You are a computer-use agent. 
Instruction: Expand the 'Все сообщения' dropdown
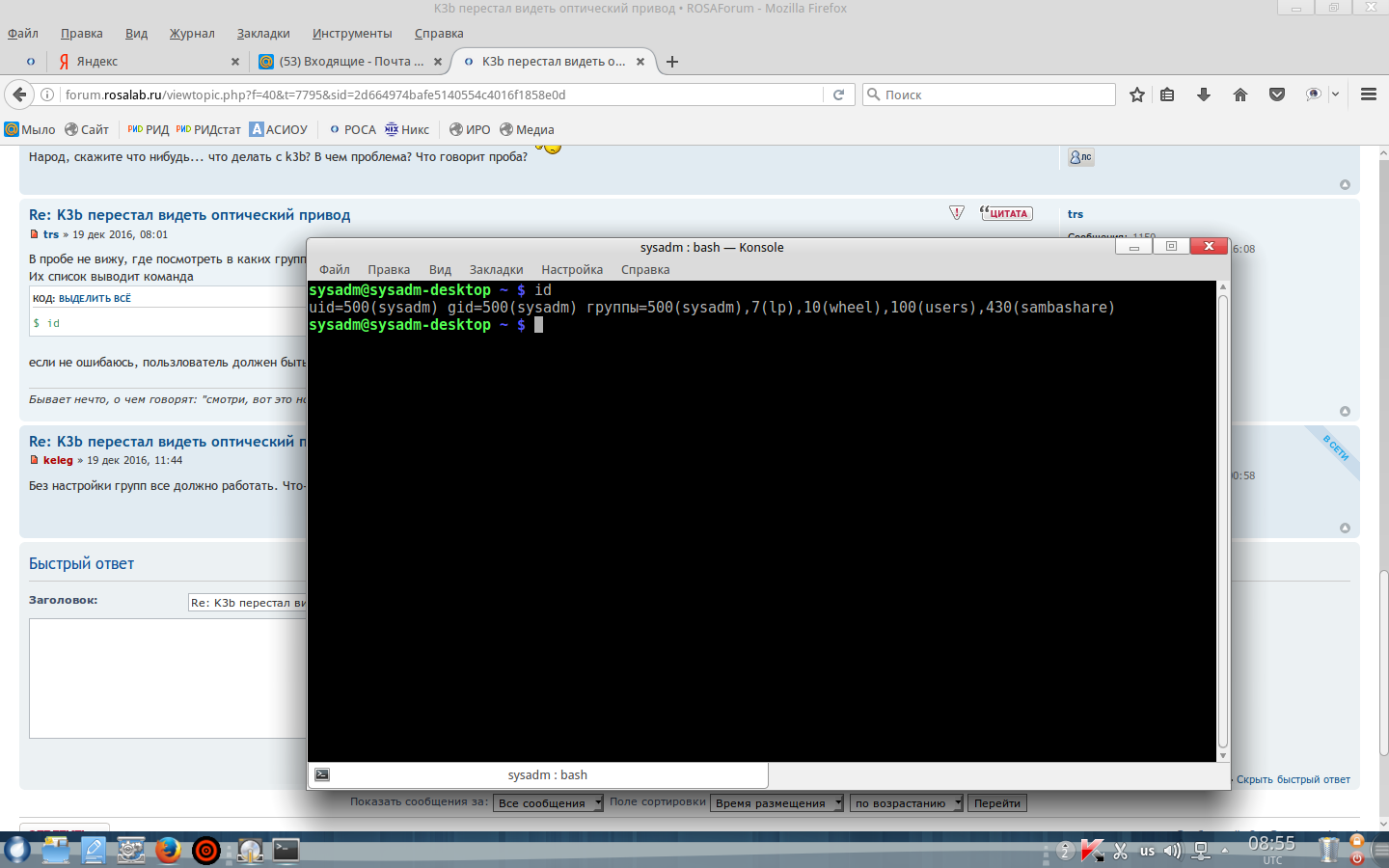(548, 803)
